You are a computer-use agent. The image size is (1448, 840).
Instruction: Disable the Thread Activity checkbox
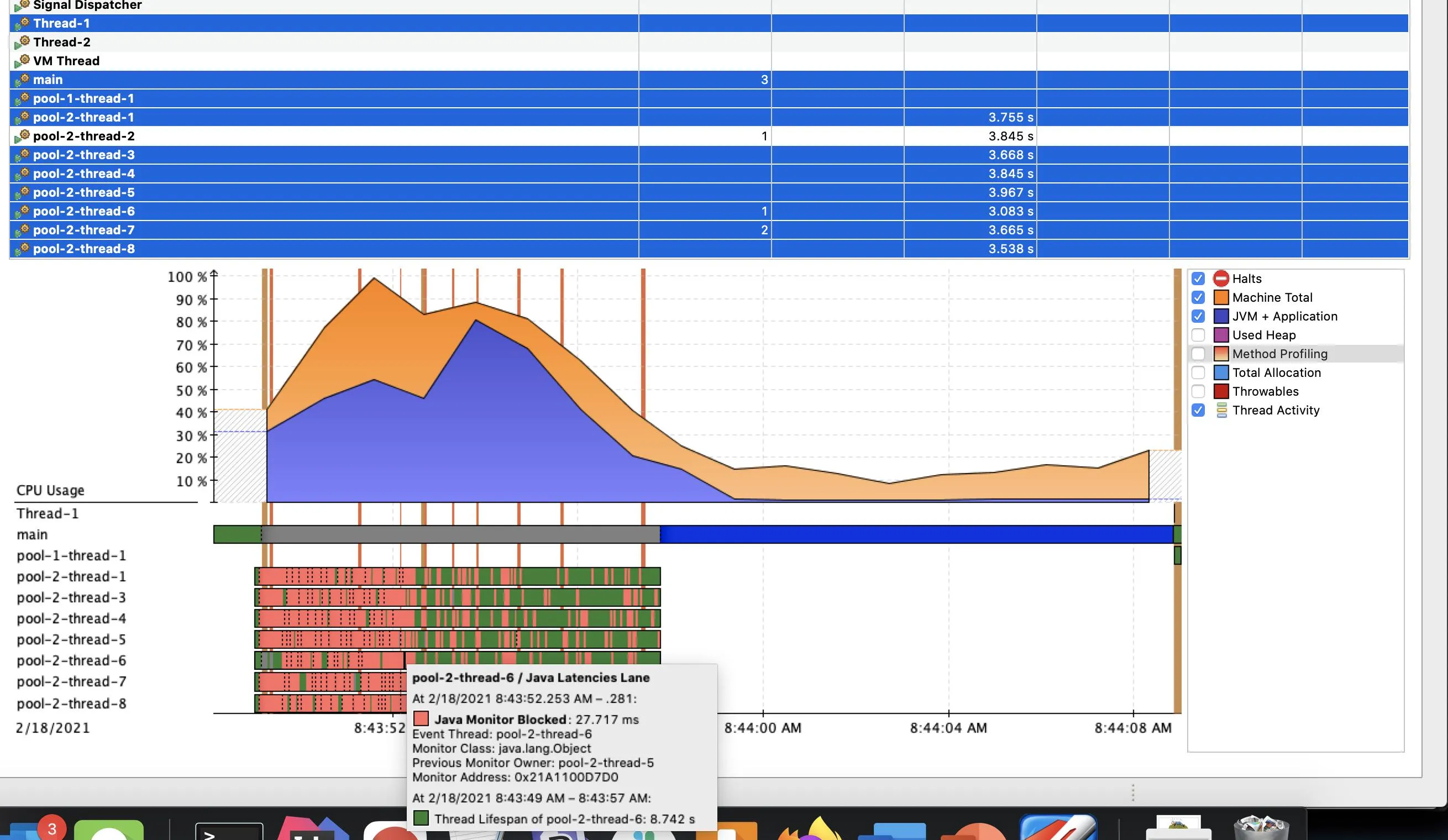tap(1198, 410)
